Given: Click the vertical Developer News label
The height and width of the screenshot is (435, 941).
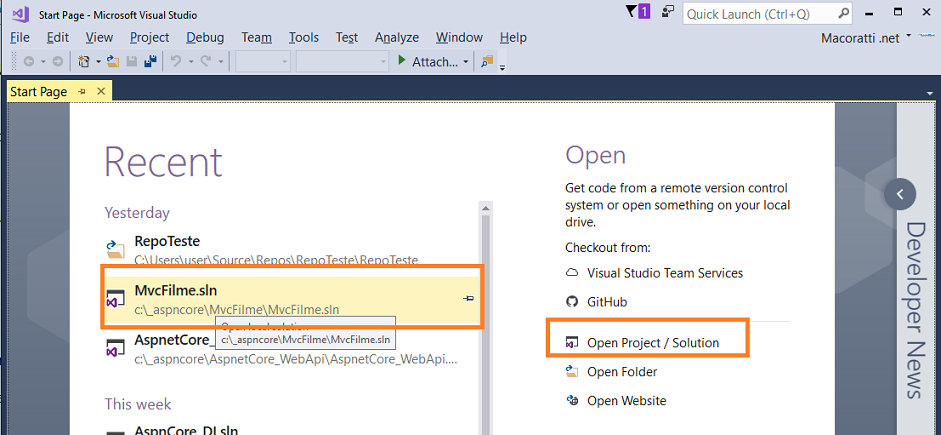Looking at the screenshot, I should pyautogui.click(x=915, y=310).
